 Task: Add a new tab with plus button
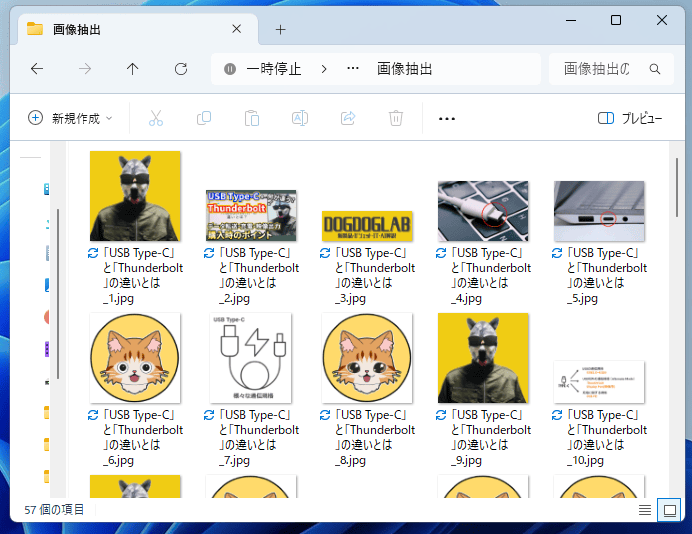click(281, 29)
